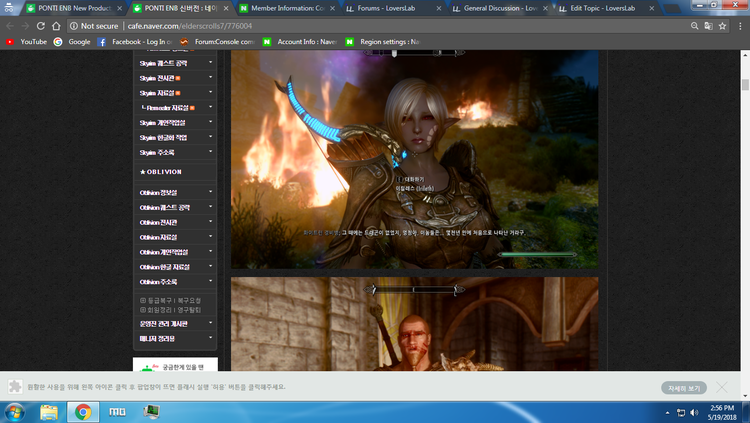This screenshot has width=750, height=423.
Task: Open the bald warrior screenshot image
Action: tap(414, 324)
